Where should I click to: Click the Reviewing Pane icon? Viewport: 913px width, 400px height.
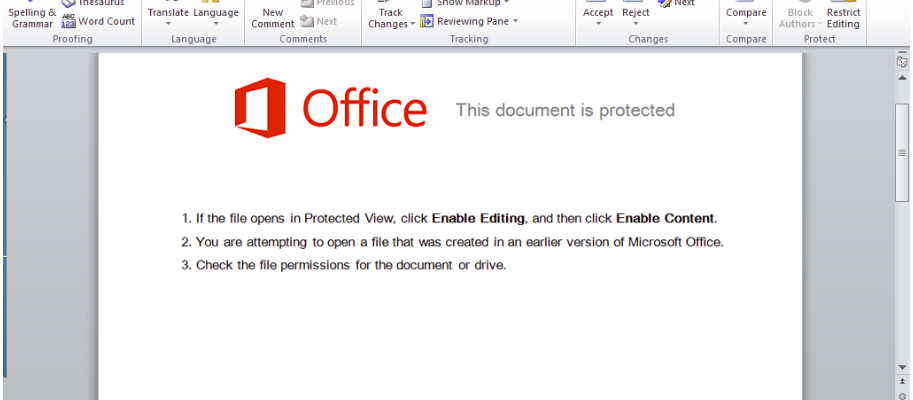coord(427,22)
